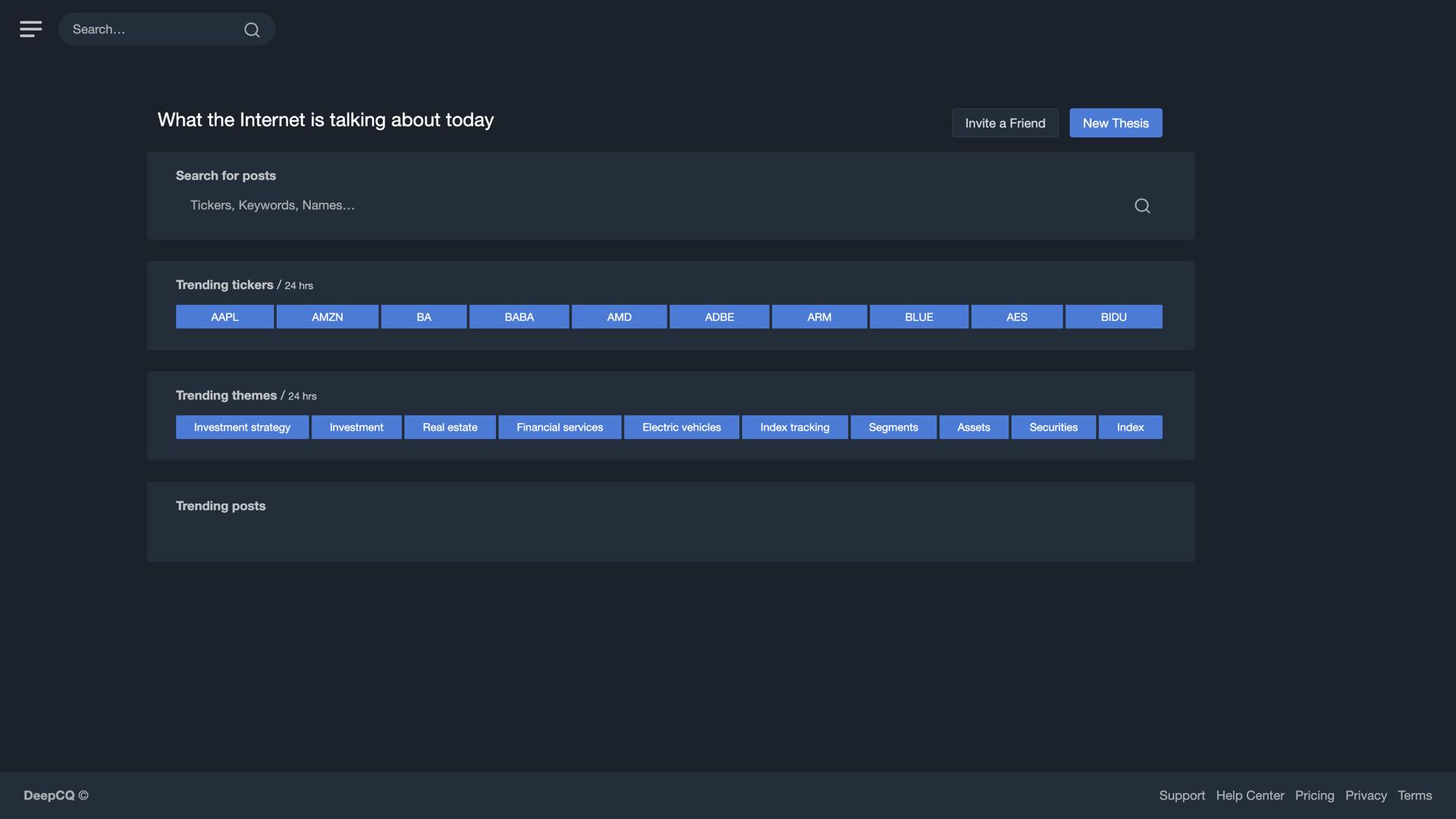1456x819 pixels.
Task: Choose the Electric vehicles theme
Action: tap(681, 427)
